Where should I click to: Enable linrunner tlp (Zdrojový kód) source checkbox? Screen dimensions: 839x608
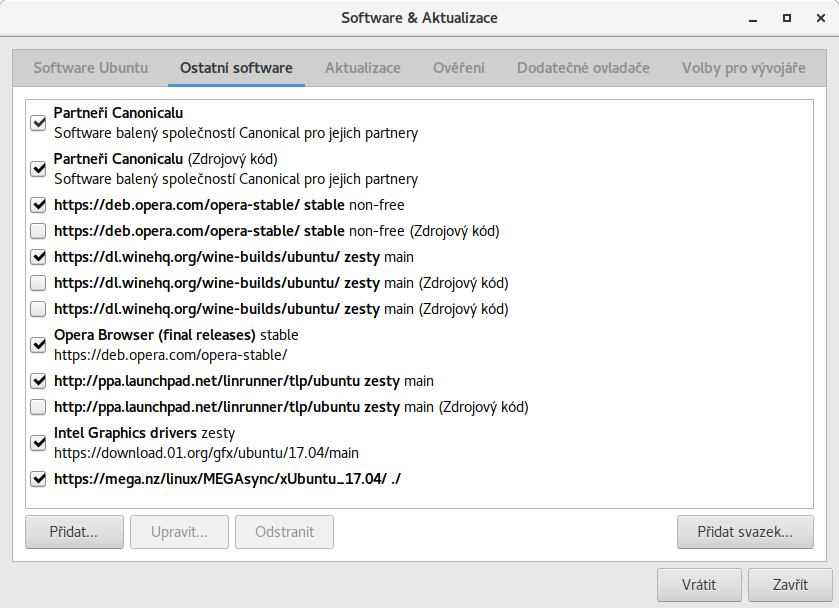[x=39, y=407]
